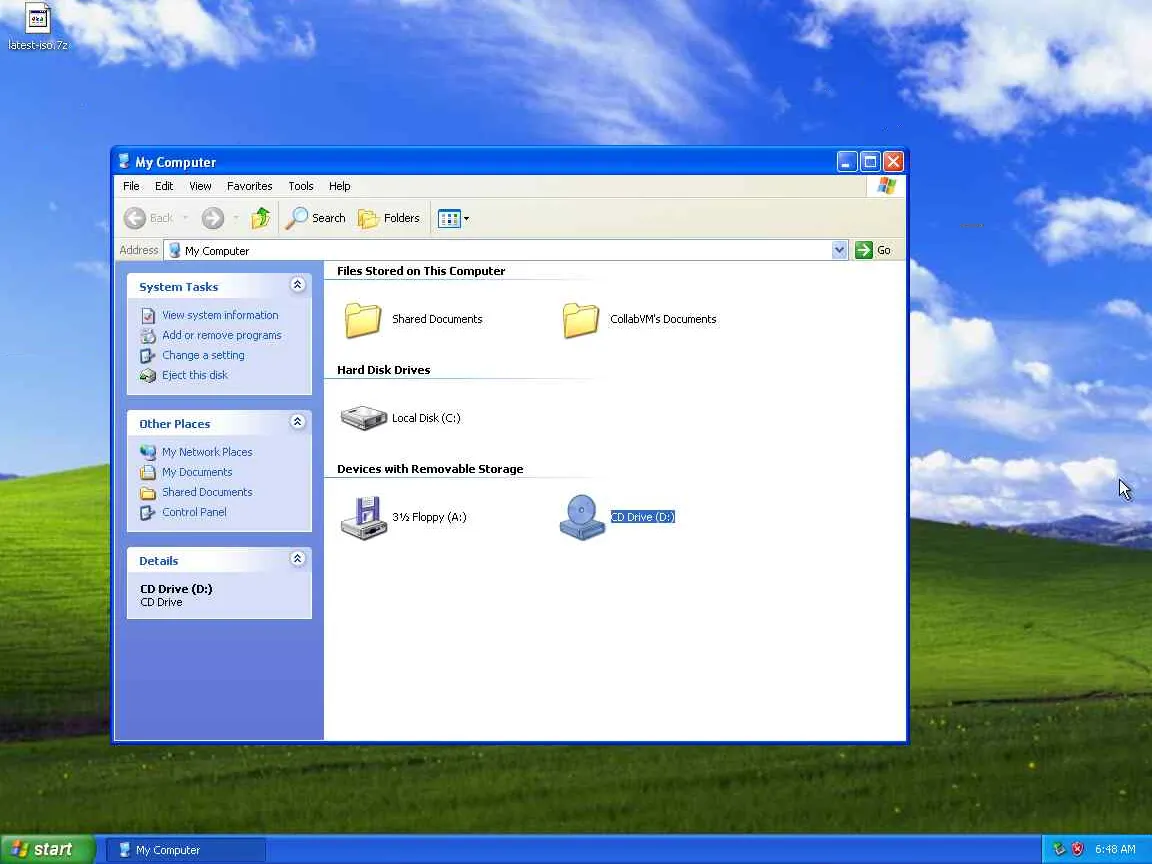Click the Local Disk (C:) label

point(426,418)
